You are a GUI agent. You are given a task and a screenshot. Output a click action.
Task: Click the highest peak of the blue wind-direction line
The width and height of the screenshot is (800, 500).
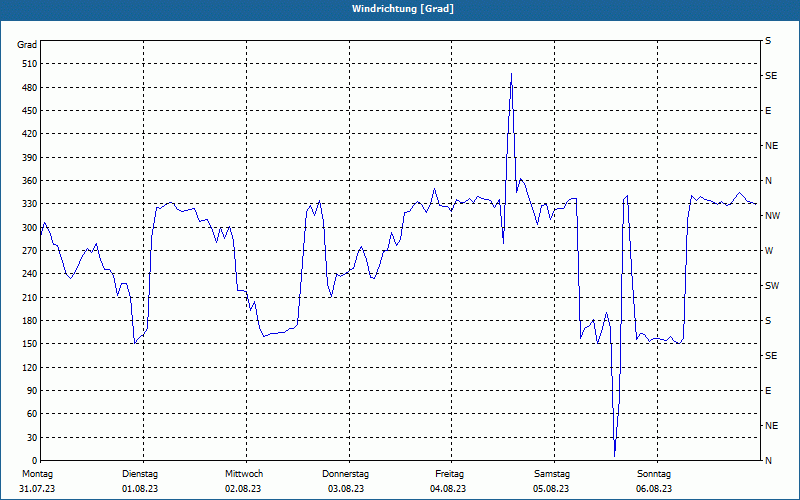pos(511,74)
